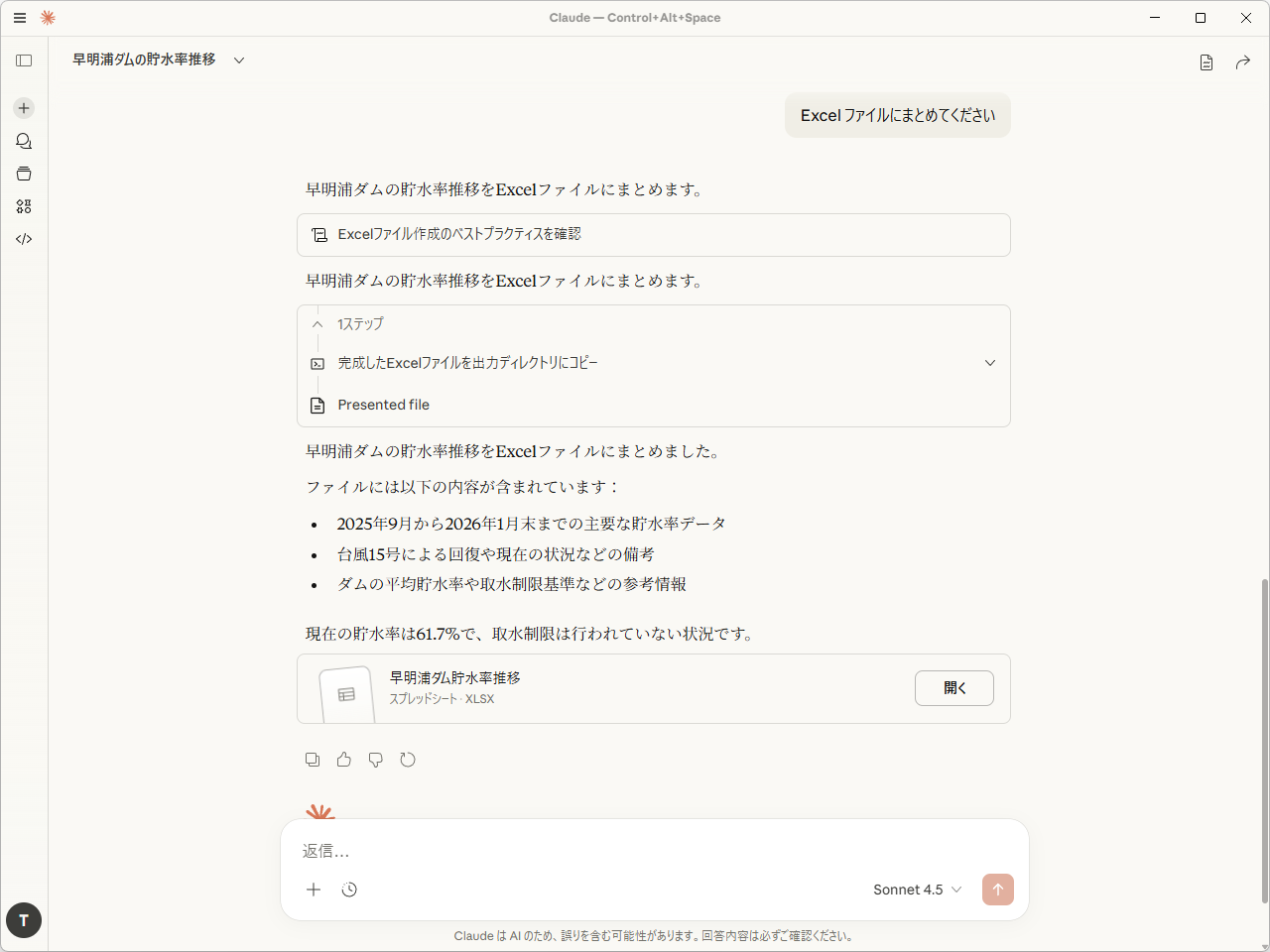
Task: Expand the Excel copy step details
Action: (x=989, y=362)
